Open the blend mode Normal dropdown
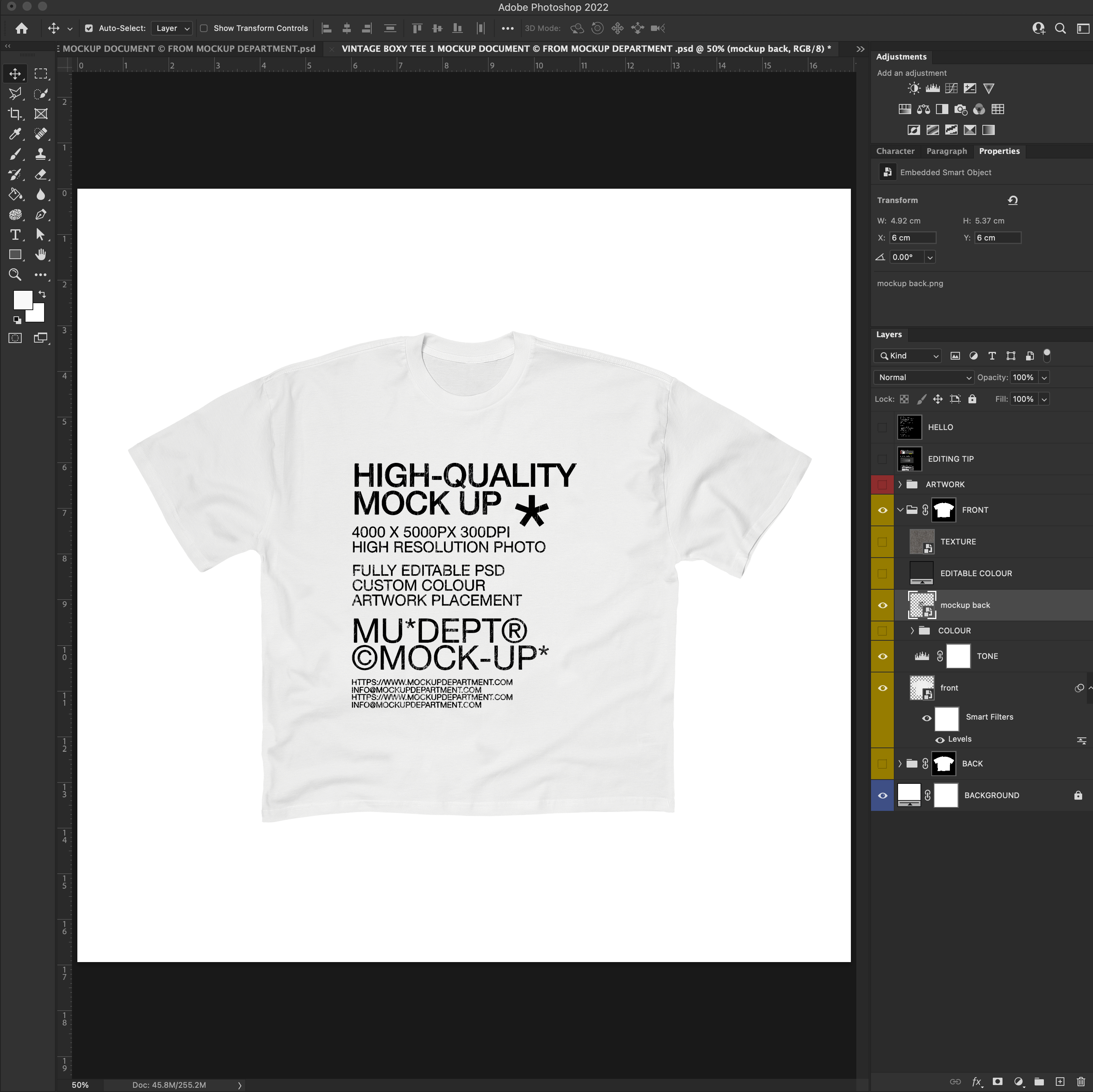Viewport: 1093px width, 1092px height. tap(923, 377)
